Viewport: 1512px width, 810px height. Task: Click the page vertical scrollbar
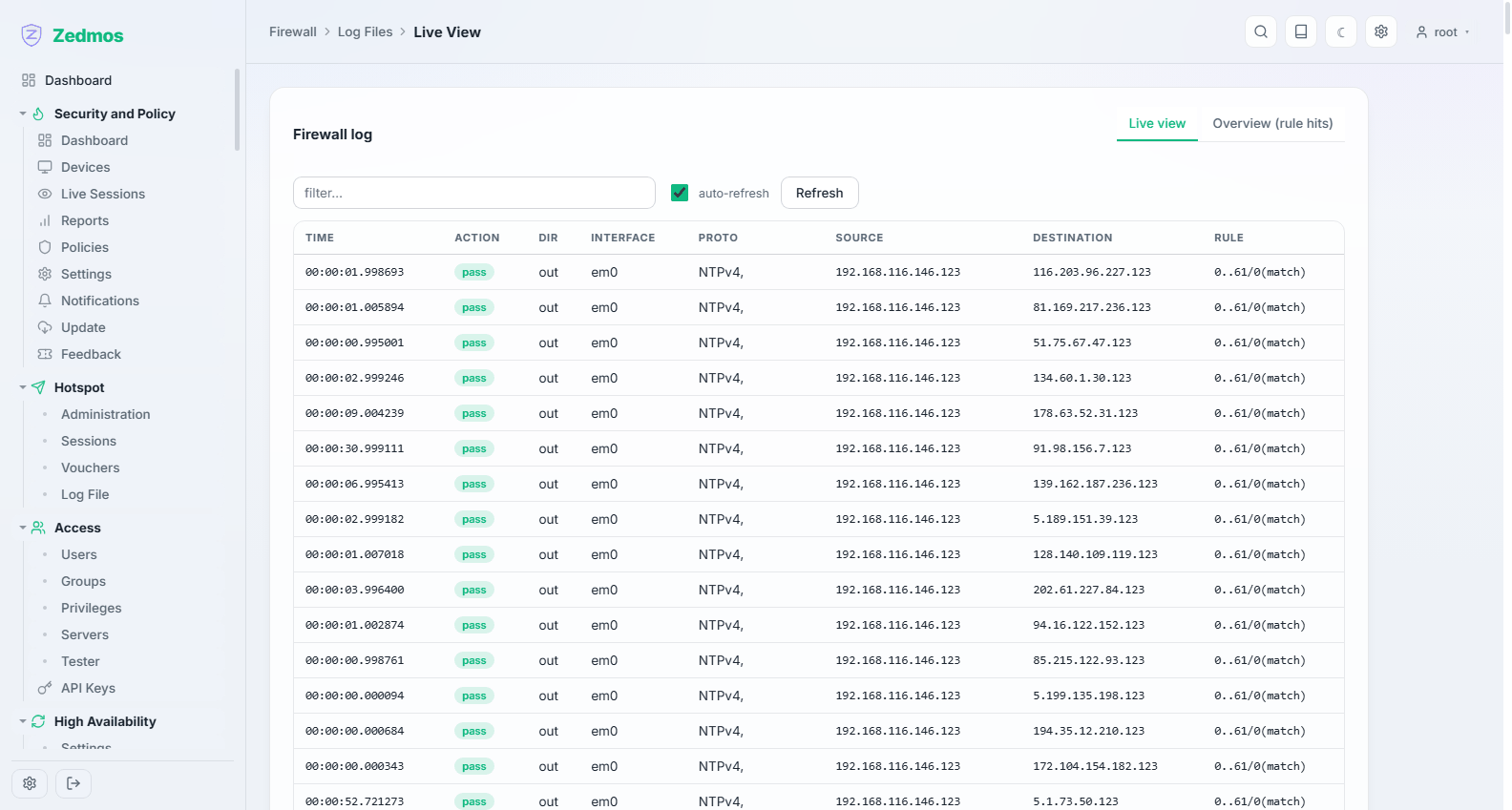point(1507,19)
